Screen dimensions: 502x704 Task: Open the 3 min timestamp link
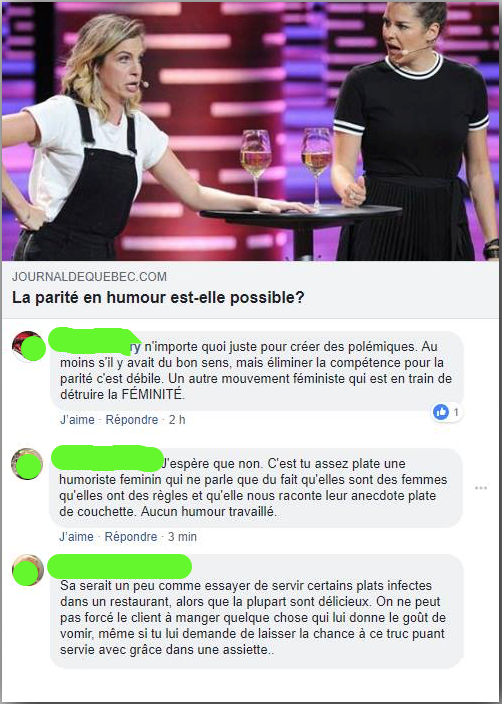coord(182,537)
